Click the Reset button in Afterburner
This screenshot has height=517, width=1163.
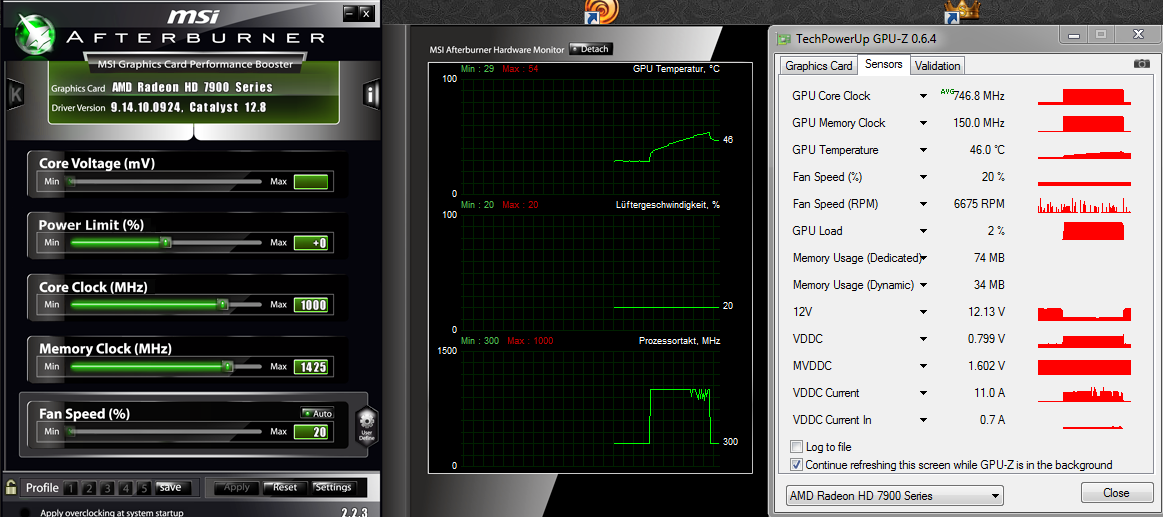285,487
